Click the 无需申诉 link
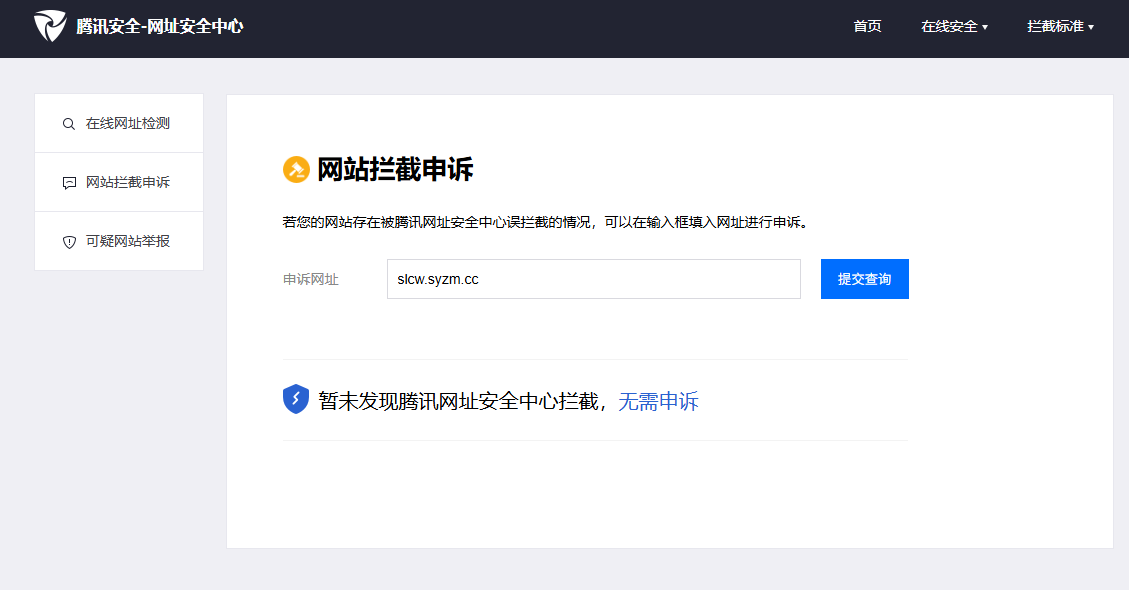 tap(658, 401)
